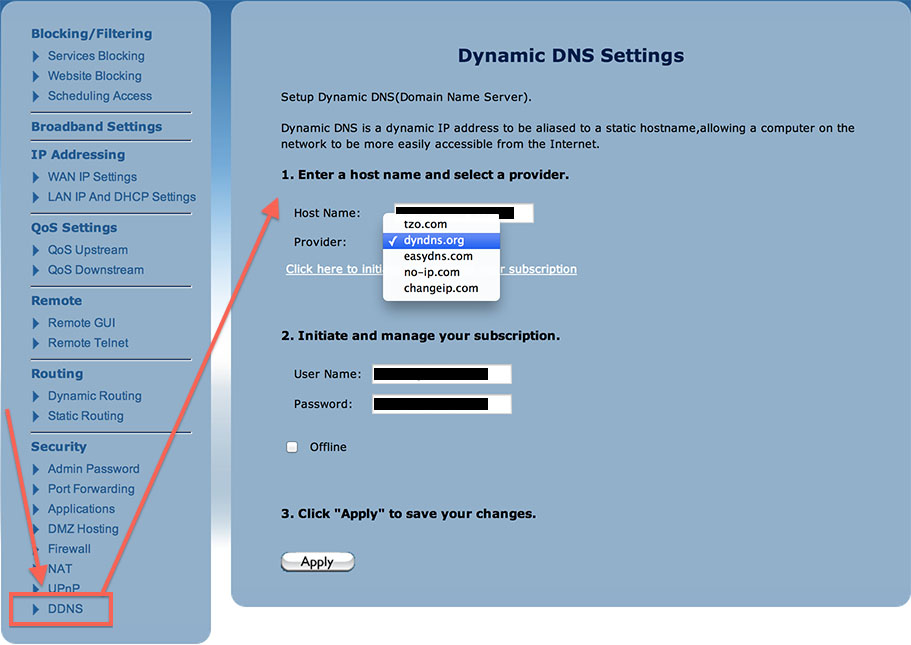The width and height of the screenshot is (911, 645).
Task: Click the User Name input field
Action: (442, 374)
